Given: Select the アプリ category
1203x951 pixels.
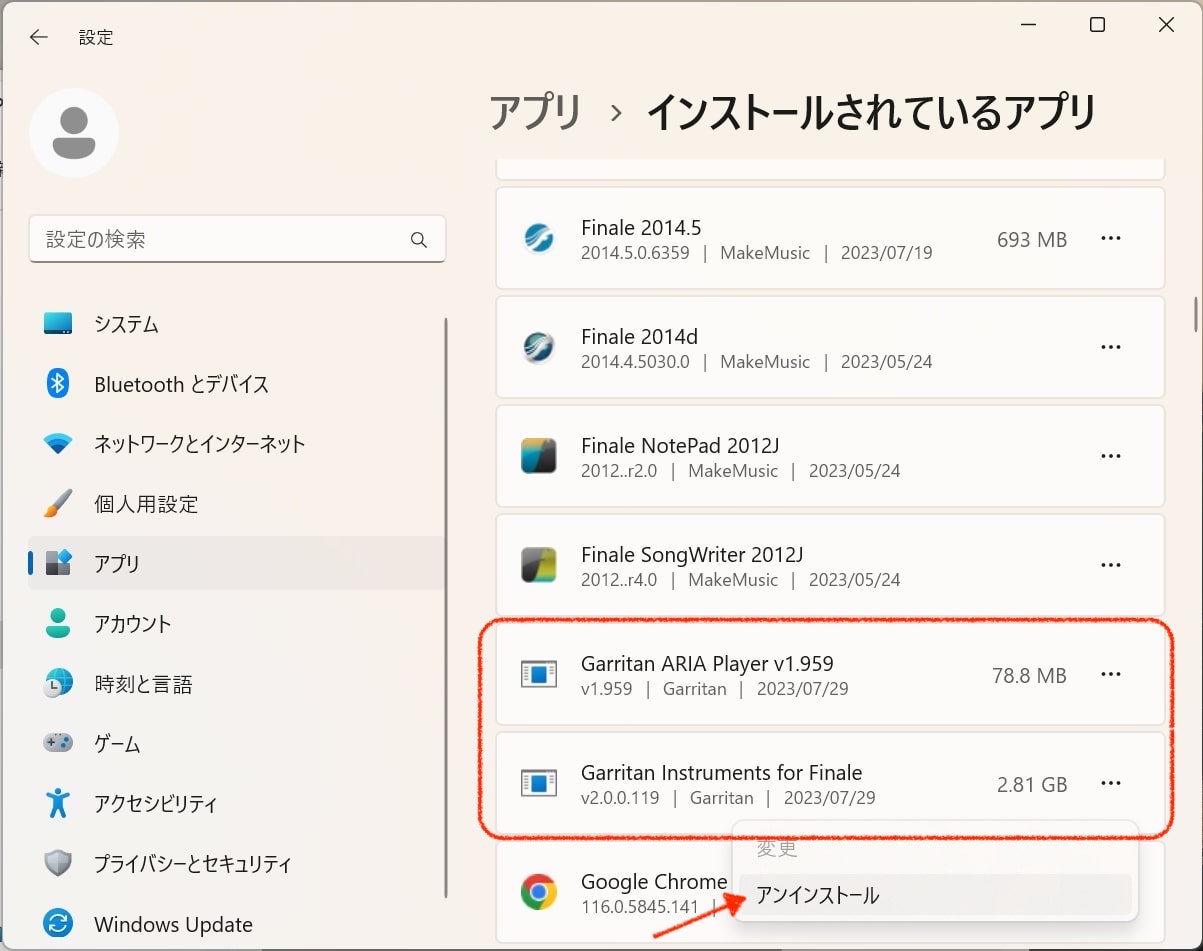Looking at the screenshot, I should pos(237,563).
